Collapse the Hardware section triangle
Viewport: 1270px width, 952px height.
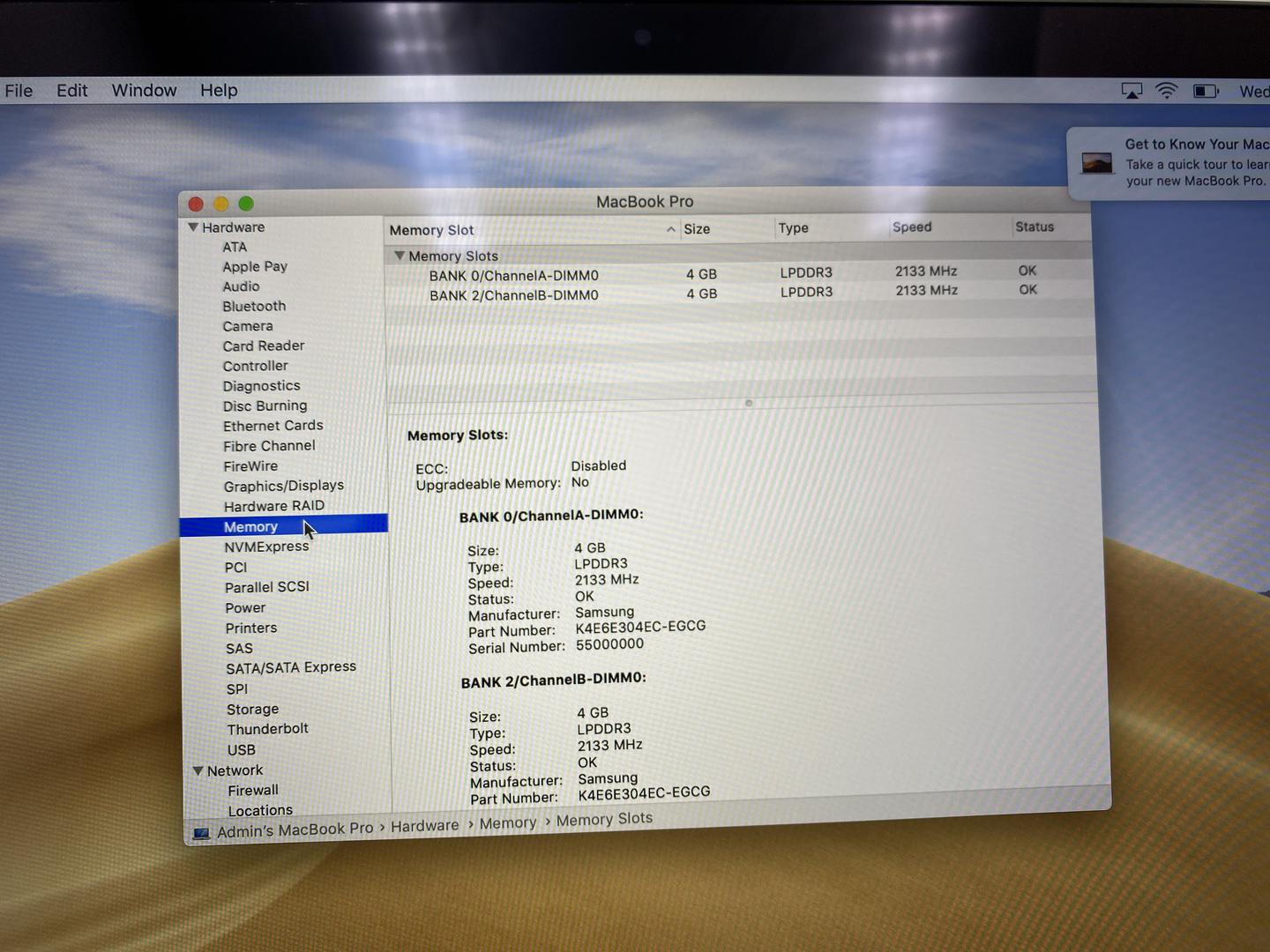(x=193, y=227)
